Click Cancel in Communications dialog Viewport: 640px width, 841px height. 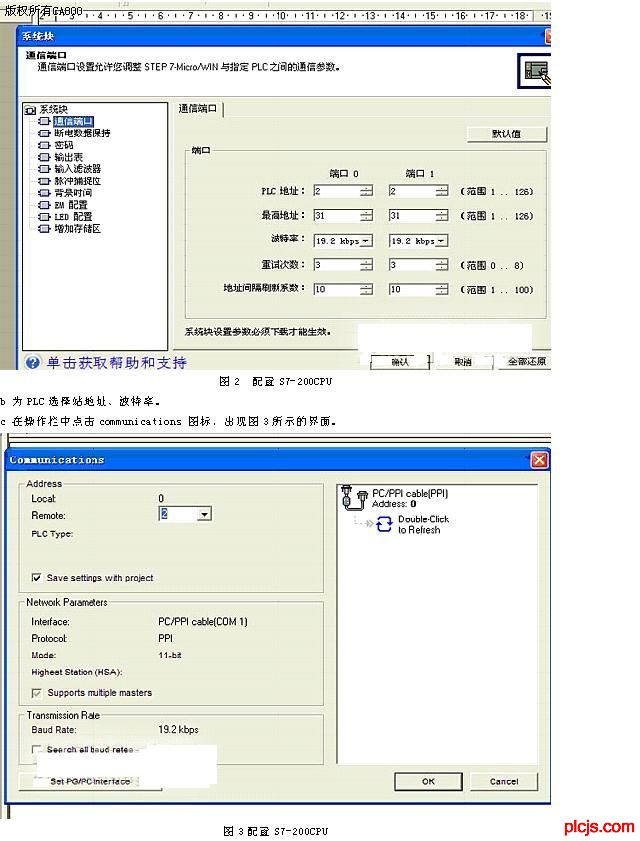pyautogui.click(x=504, y=781)
